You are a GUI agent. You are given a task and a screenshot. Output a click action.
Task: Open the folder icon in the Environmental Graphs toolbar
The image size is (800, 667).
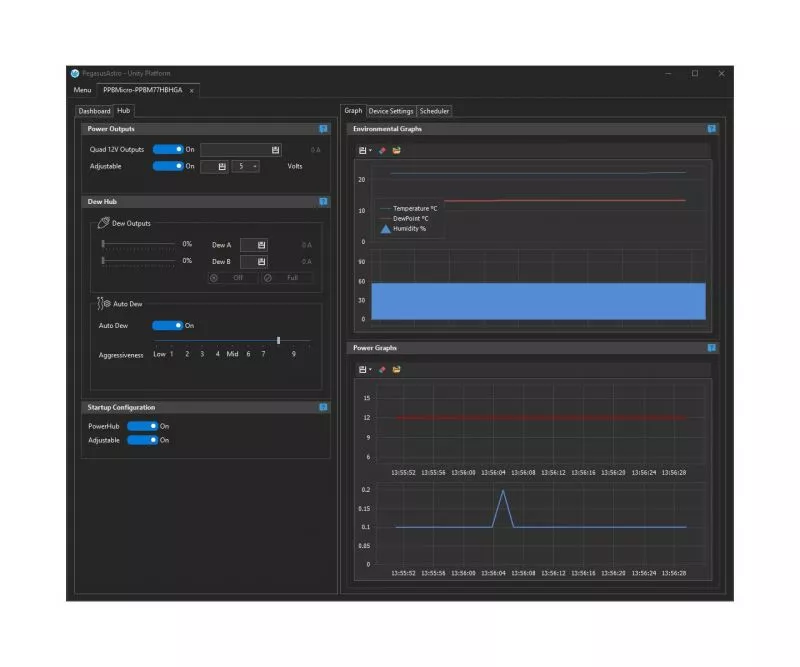(396, 151)
